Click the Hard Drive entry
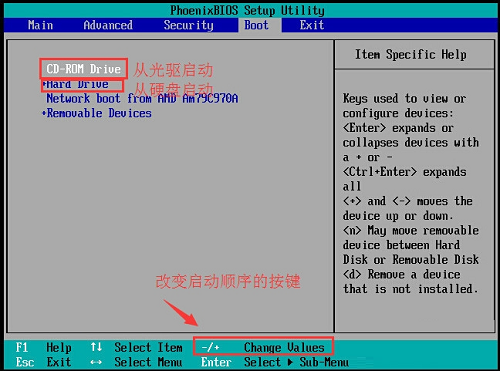This screenshot has width=500, height=371. 77,84
